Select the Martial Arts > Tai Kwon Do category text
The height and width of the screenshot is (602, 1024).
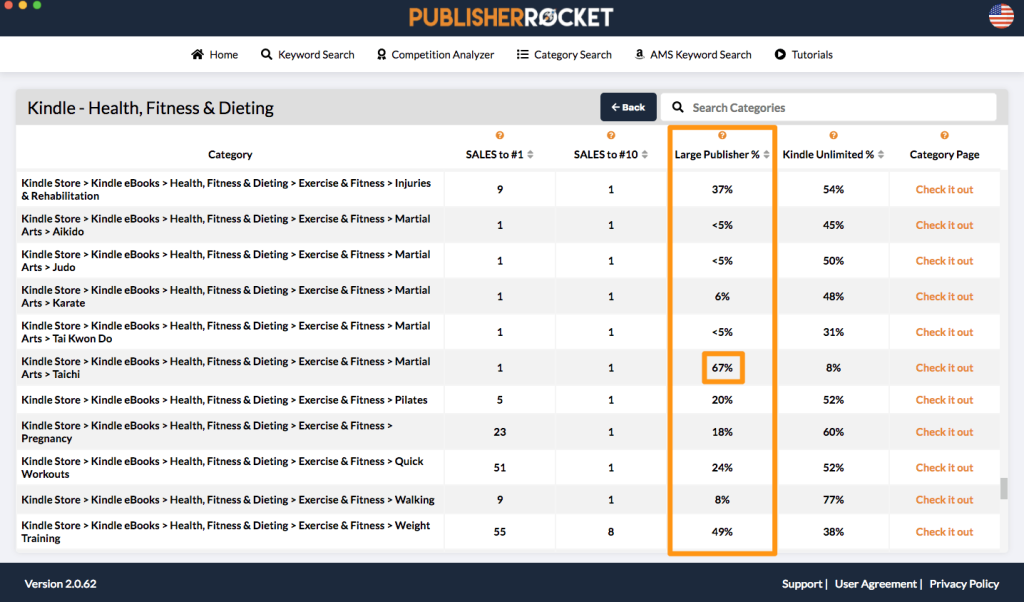click(x=226, y=332)
